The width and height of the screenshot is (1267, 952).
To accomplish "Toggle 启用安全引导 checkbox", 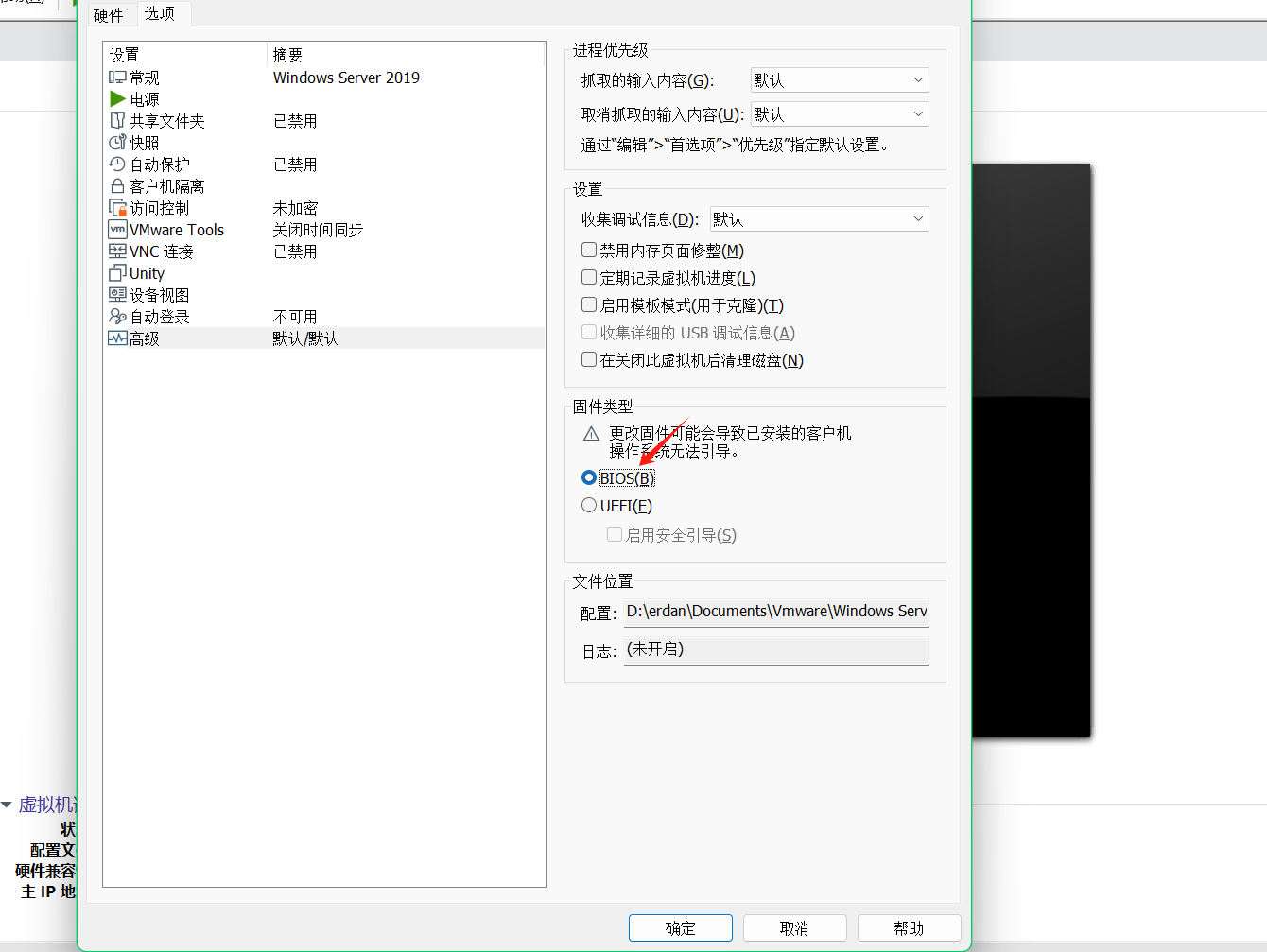I will [615, 534].
